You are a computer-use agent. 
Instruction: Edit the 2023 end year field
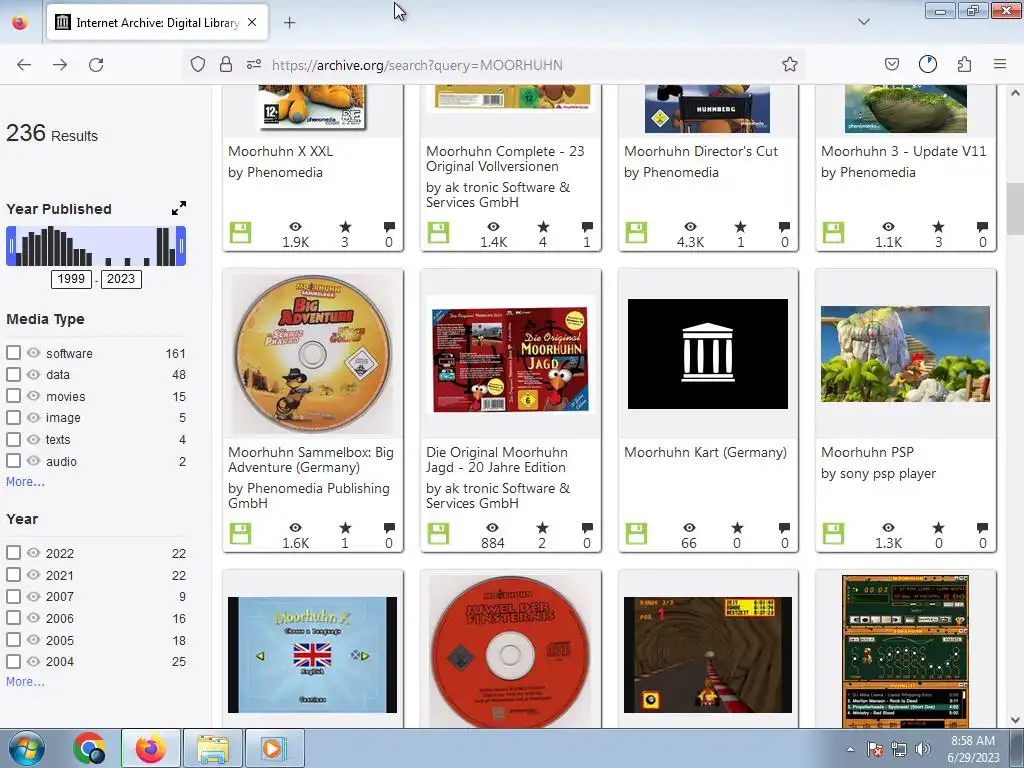pyautogui.click(x=121, y=279)
